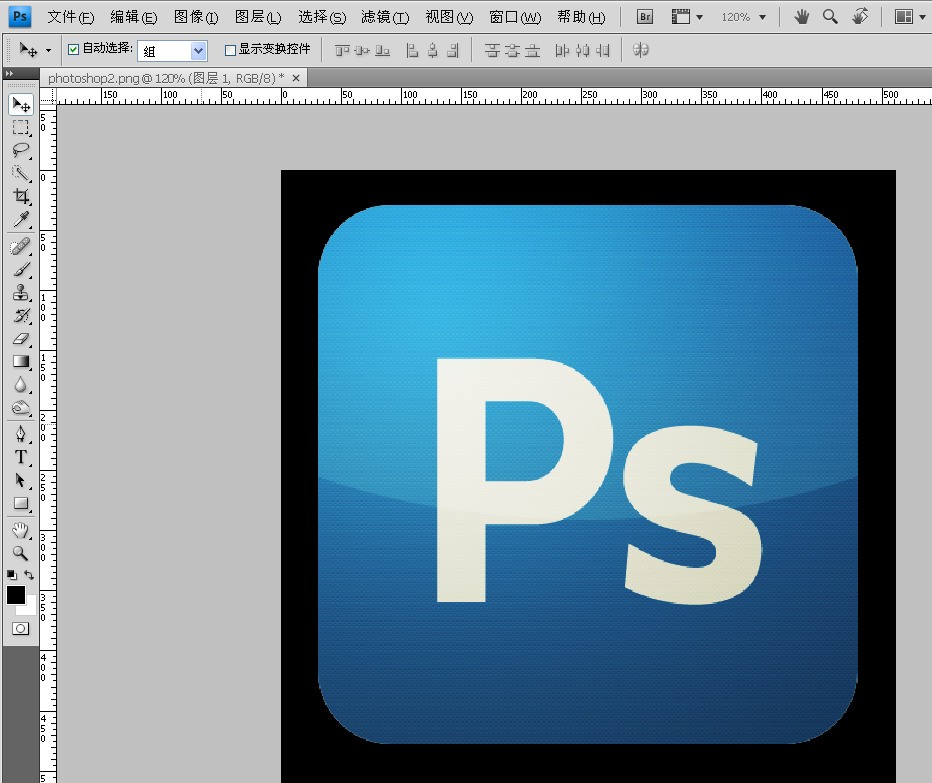This screenshot has height=783, width=932.
Task: Click the black foreground color swatch
Action: 16,595
